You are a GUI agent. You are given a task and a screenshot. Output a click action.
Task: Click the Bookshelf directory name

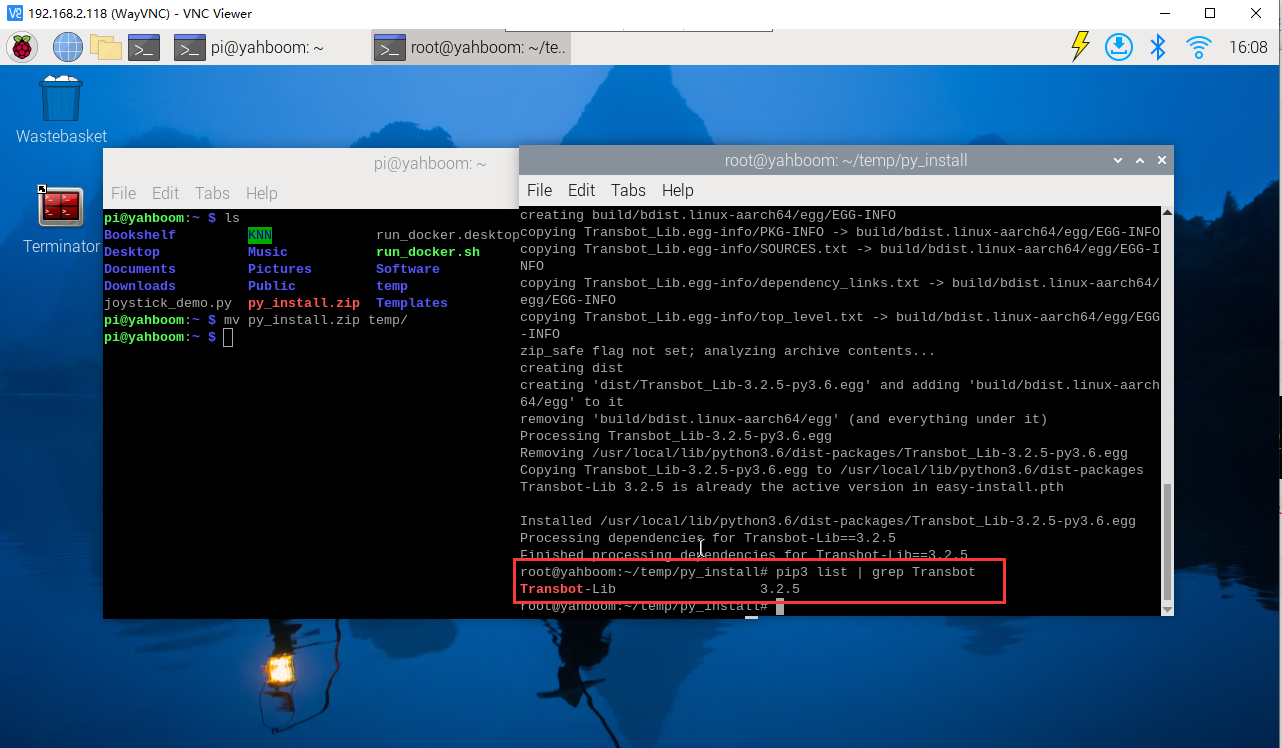140,235
